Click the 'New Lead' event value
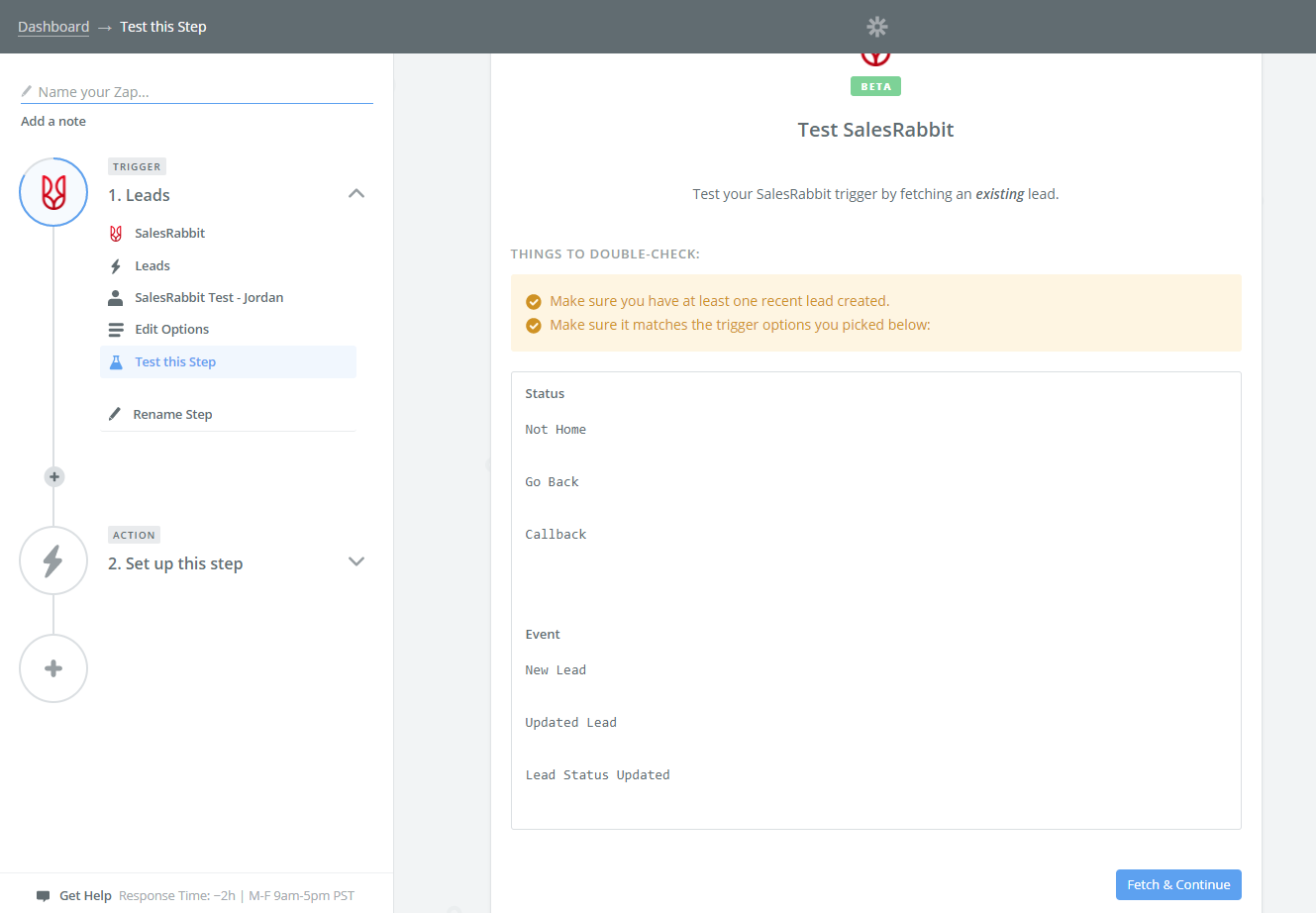 [x=556, y=670]
